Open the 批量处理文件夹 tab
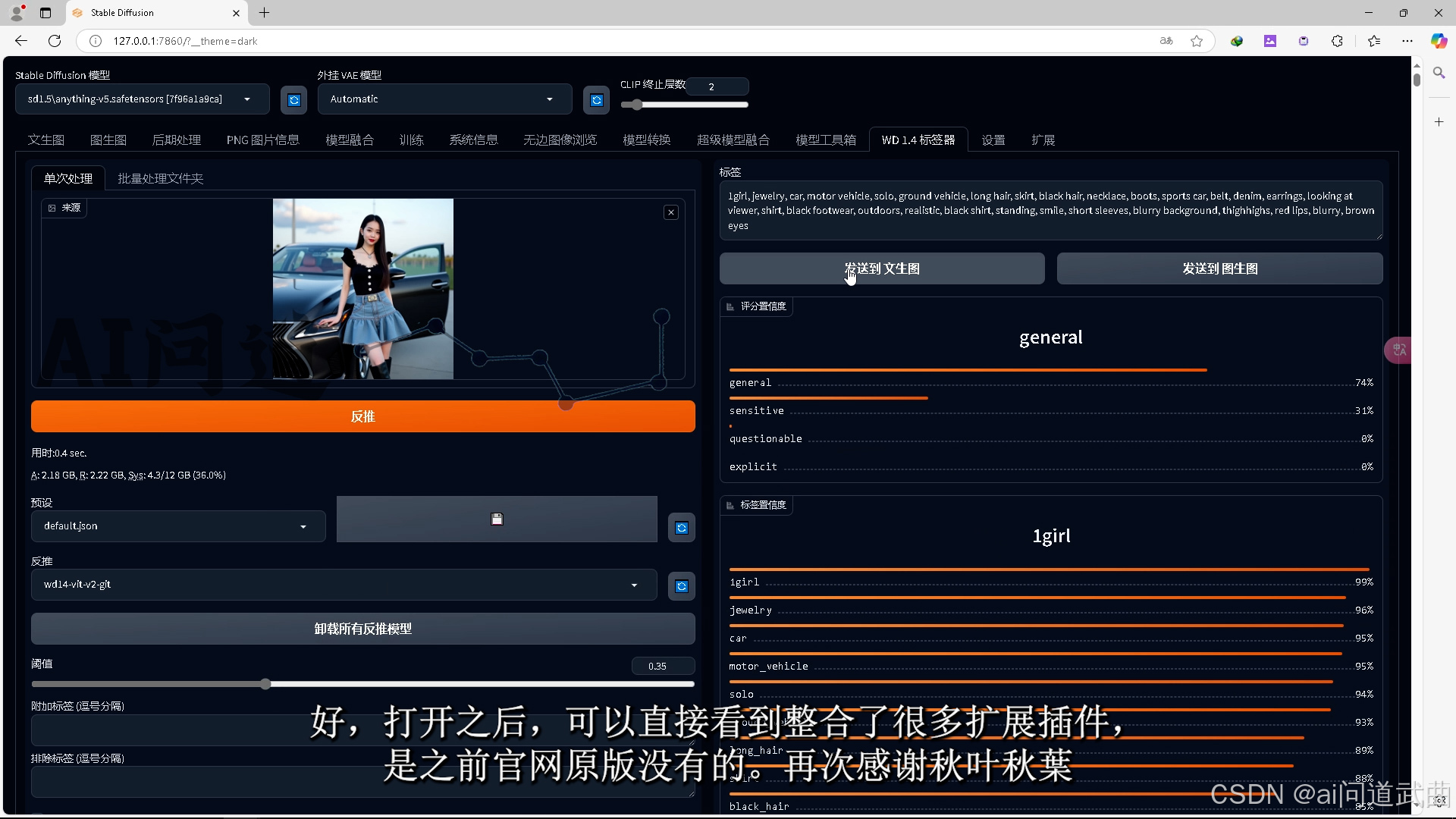This screenshot has width=1456, height=819. [160, 178]
